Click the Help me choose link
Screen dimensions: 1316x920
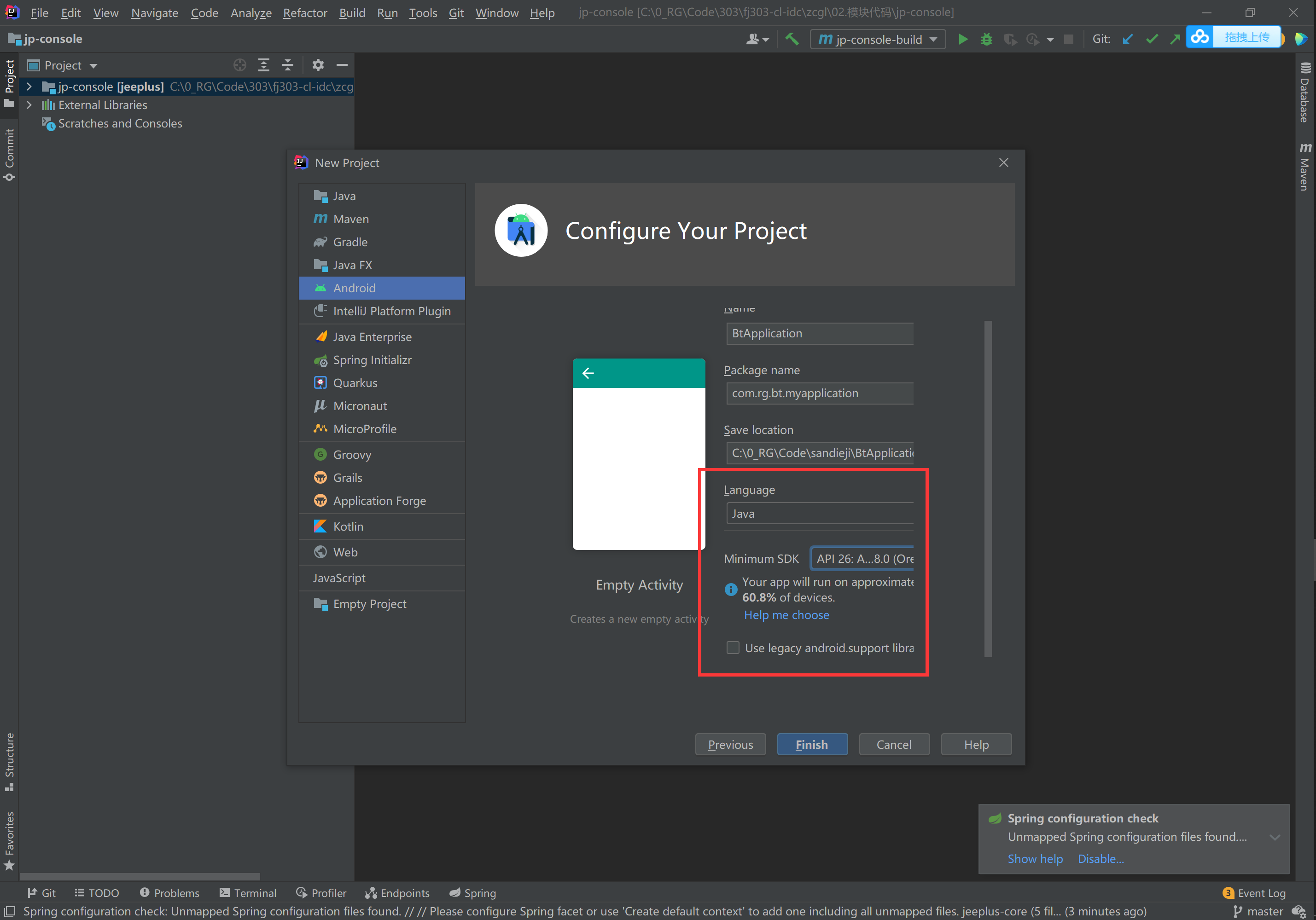tap(786, 615)
